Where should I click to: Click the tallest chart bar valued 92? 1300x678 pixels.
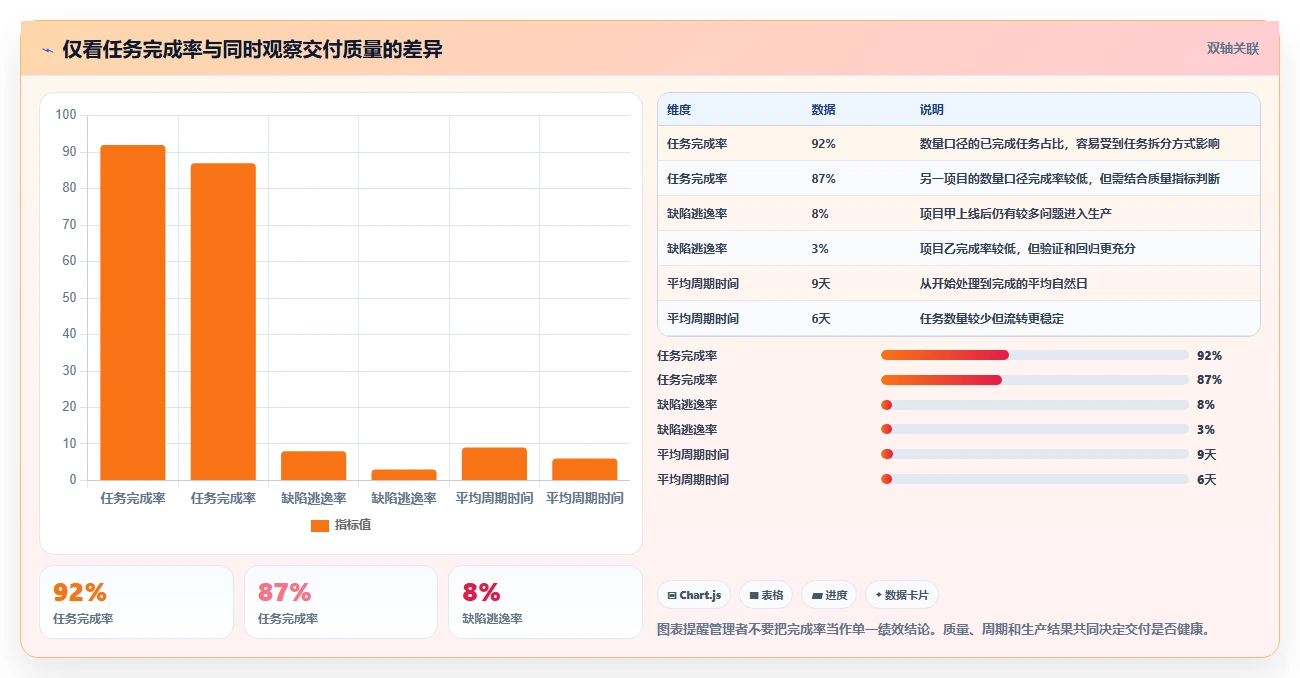133,313
